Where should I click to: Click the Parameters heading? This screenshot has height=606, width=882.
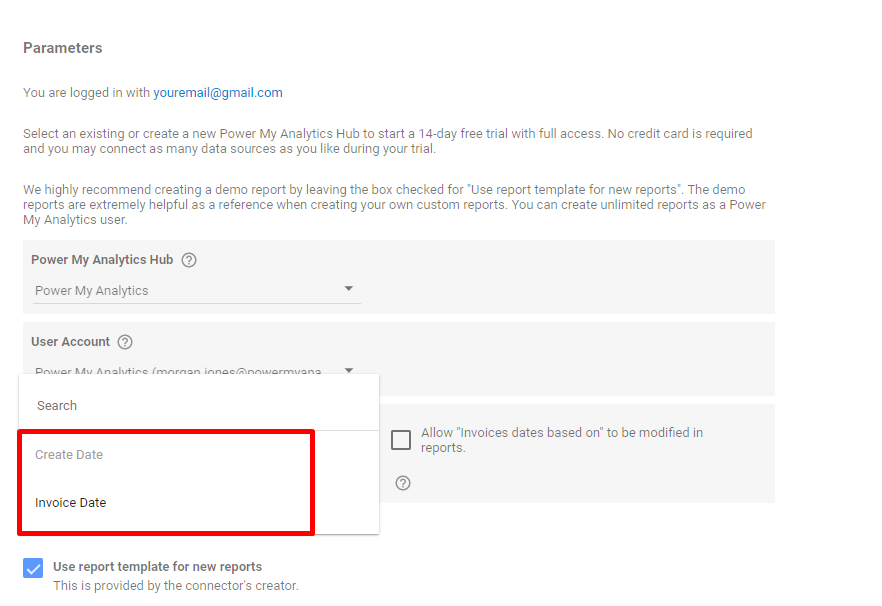pos(63,48)
